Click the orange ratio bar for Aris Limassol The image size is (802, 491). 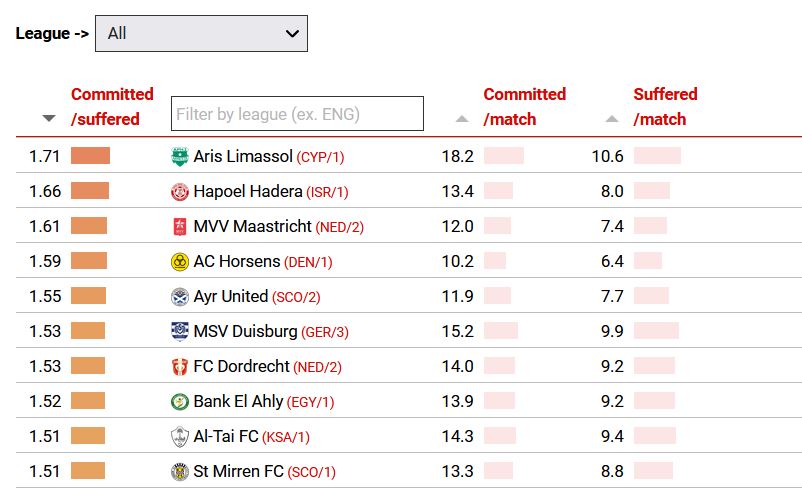[91, 155]
